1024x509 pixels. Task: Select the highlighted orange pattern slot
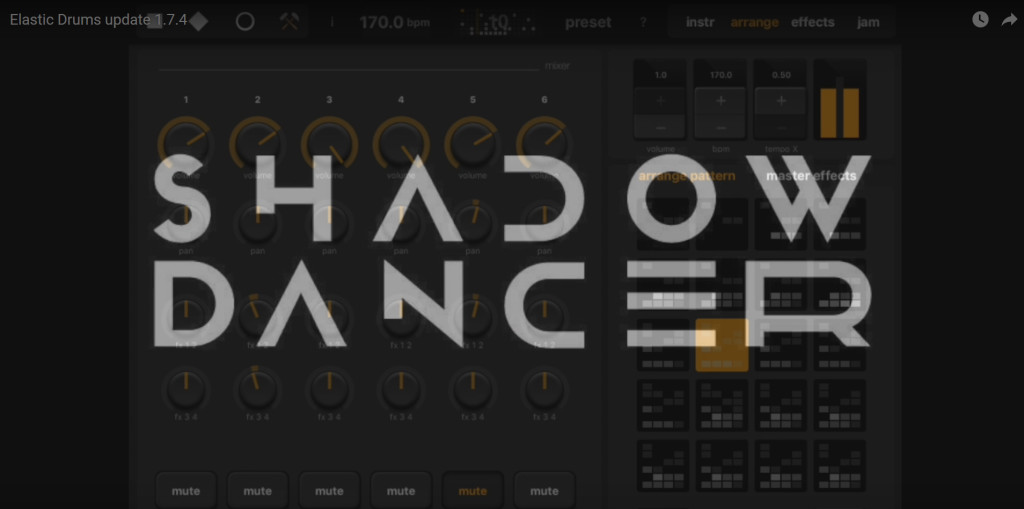[722, 345]
